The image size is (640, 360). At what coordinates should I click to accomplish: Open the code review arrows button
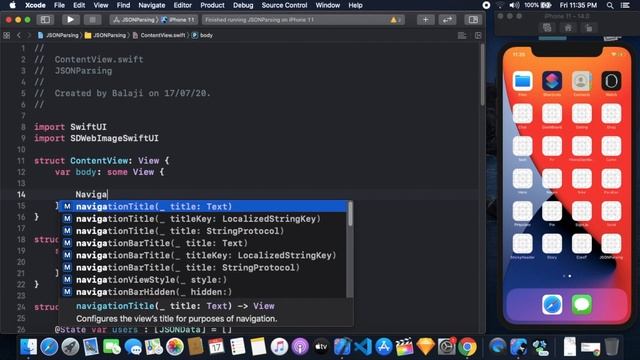point(447,20)
